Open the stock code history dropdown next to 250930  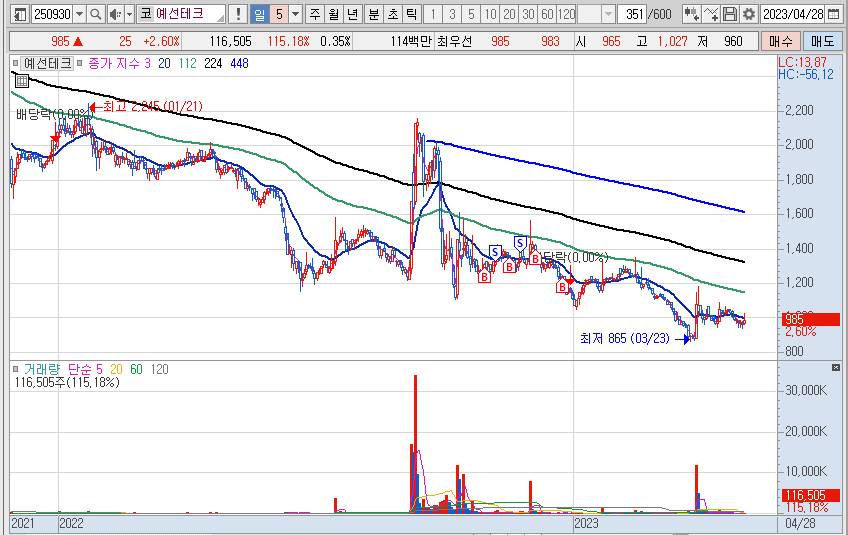pos(79,14)
